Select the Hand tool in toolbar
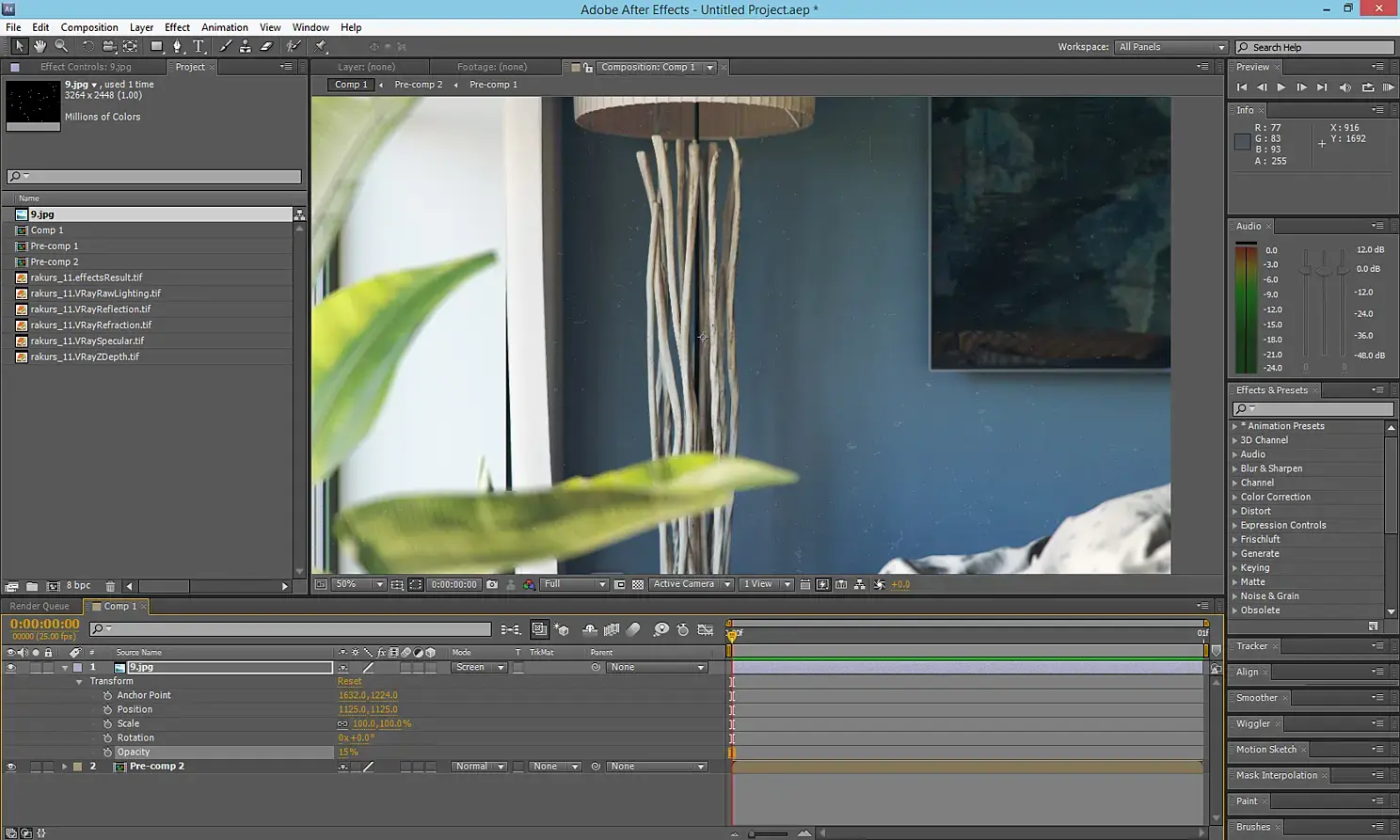This screenshot has width=1400, height=840. click(40, 46)
